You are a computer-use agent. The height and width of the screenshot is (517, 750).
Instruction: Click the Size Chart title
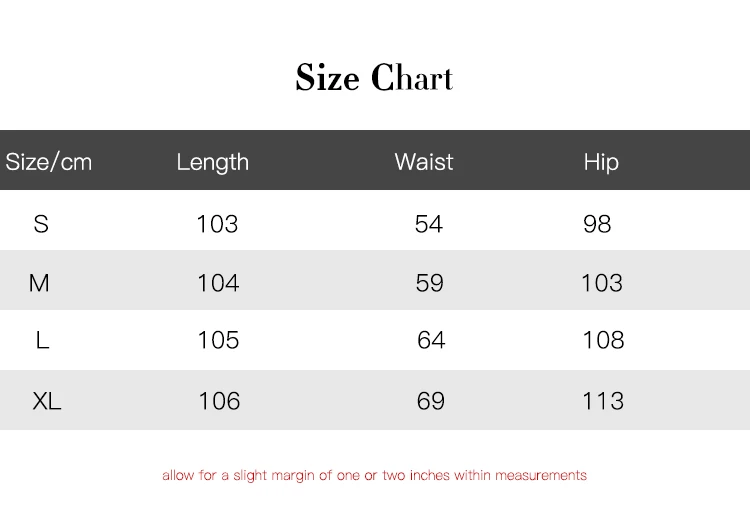374,78
